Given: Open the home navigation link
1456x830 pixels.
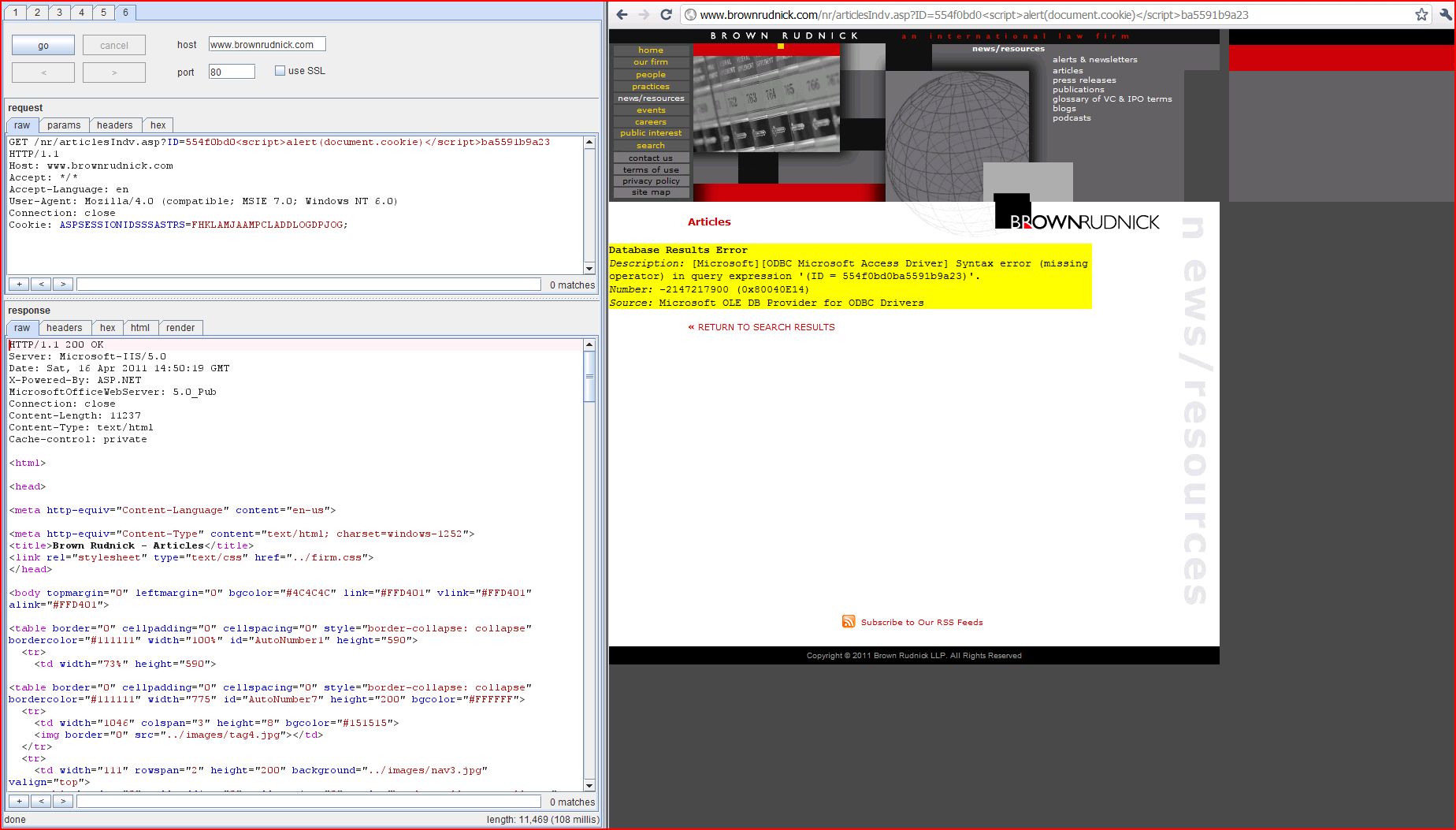Looking at the screenshot, I should pos(651,50).
